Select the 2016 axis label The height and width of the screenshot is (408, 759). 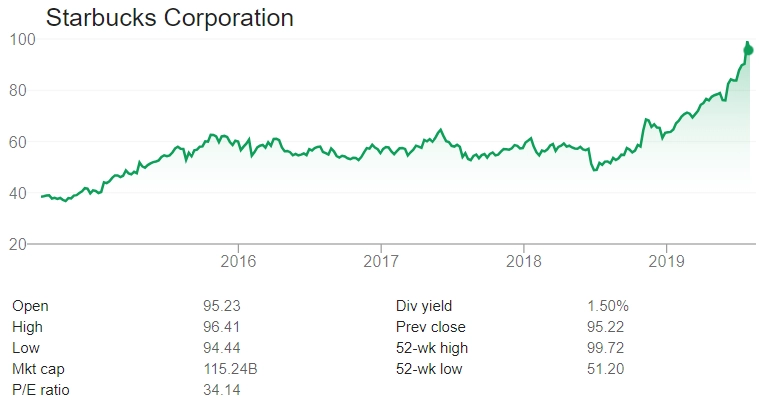coord(238,261)
